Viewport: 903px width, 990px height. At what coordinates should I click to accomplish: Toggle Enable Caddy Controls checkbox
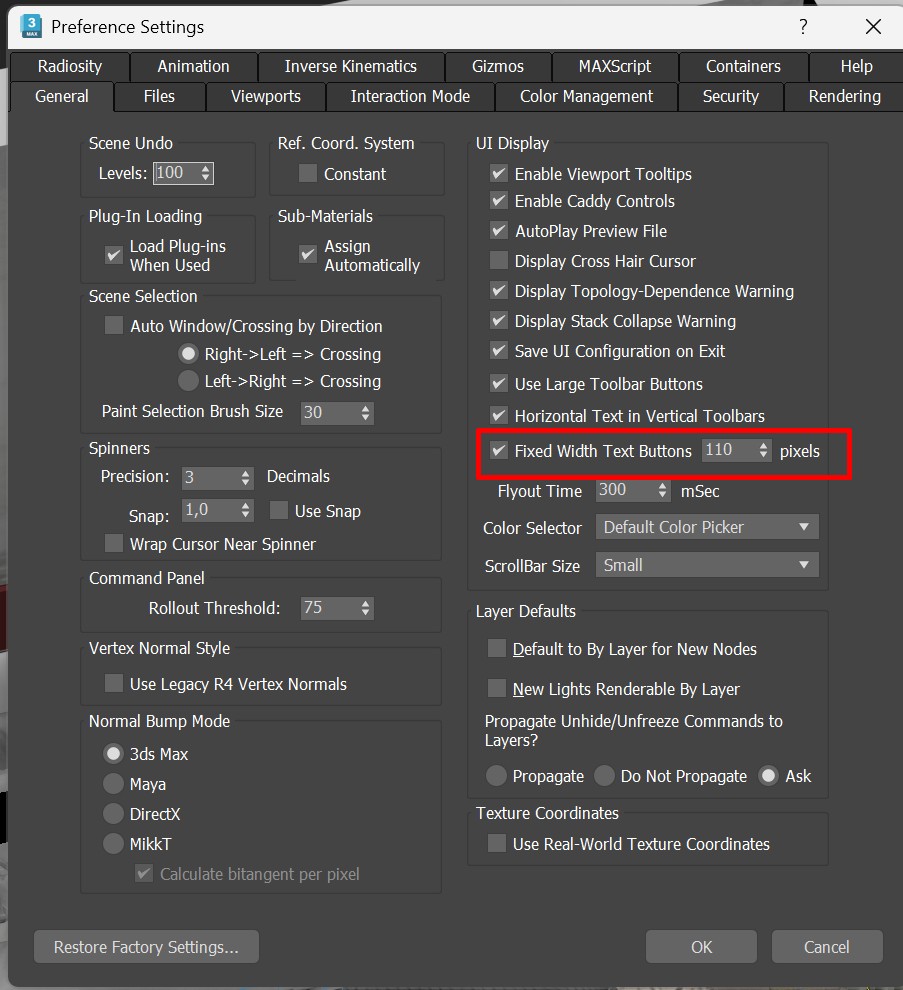click(x=499, y=201)
